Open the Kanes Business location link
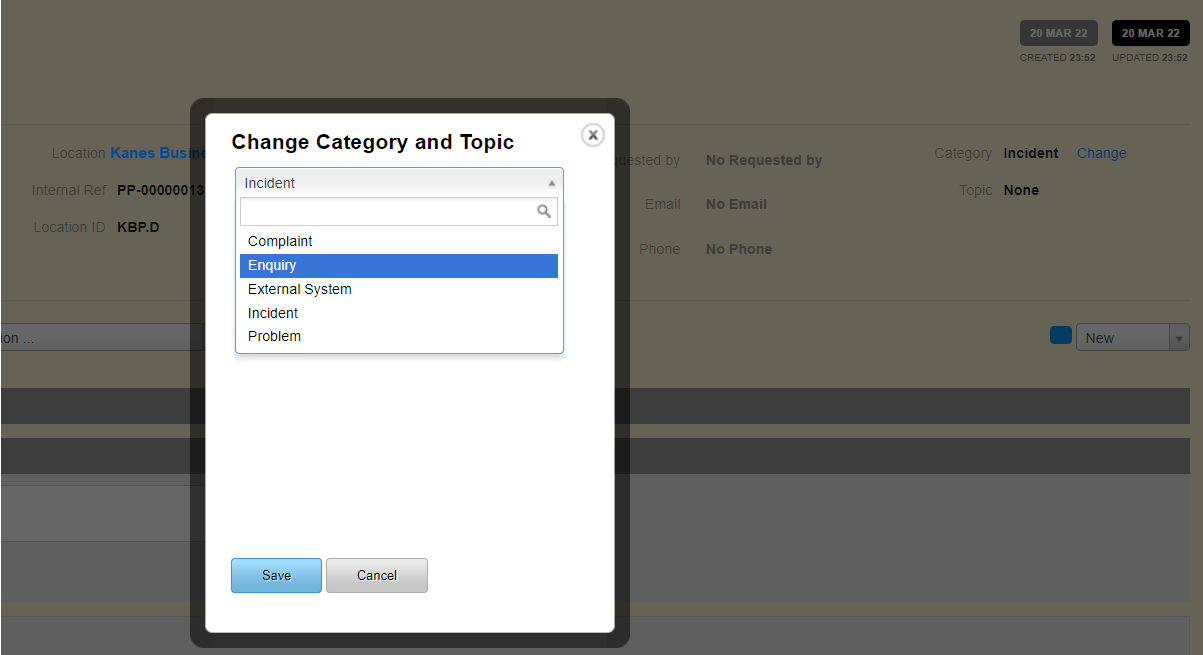Viewport: 1203px width, 655px height. point(157,153)
